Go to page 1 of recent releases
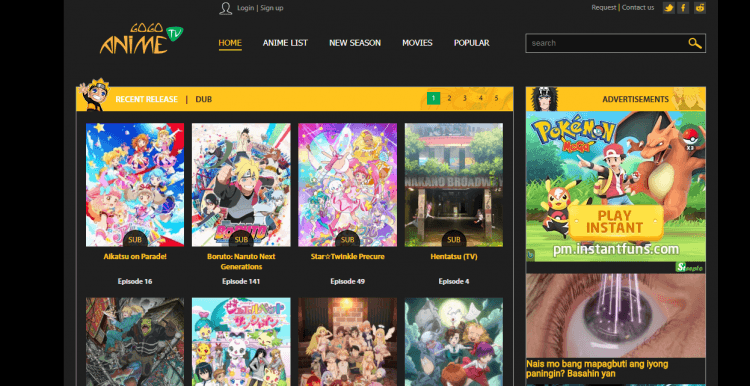Screen dimensions: 750x386 (x=433, y=99)
